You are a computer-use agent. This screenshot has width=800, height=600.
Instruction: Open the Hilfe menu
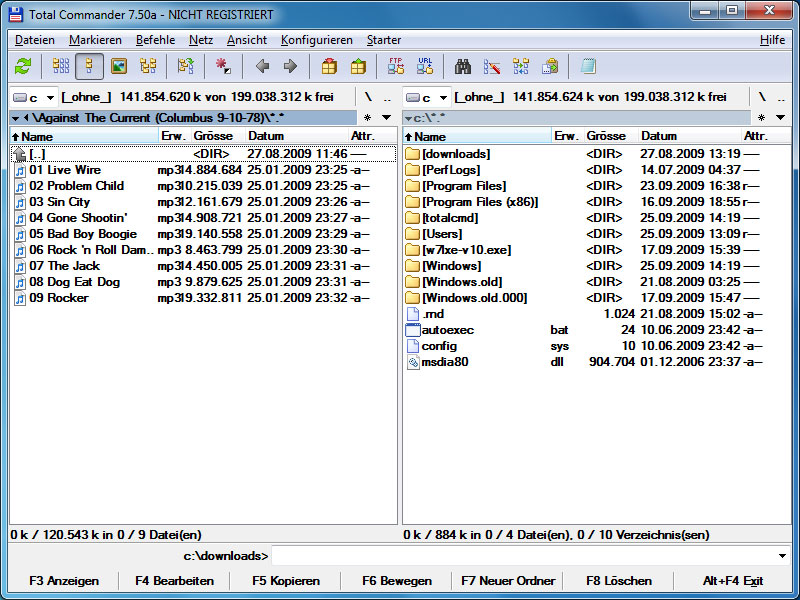772,40
